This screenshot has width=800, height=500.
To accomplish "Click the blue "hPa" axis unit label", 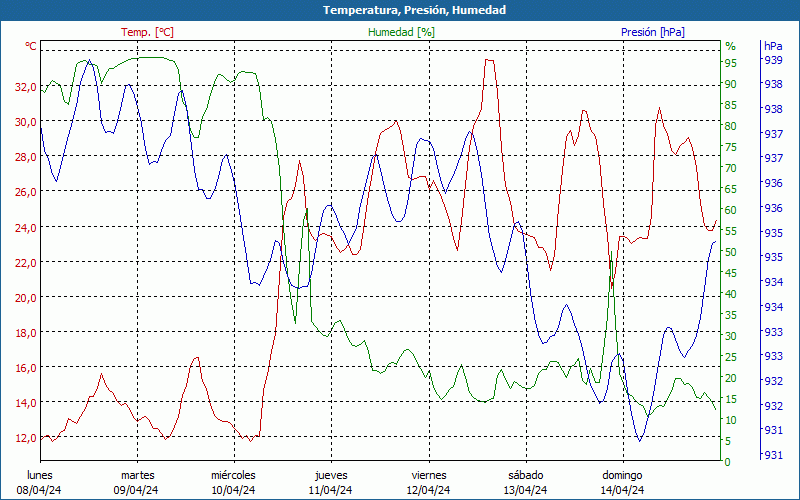I will coord(773,46).
